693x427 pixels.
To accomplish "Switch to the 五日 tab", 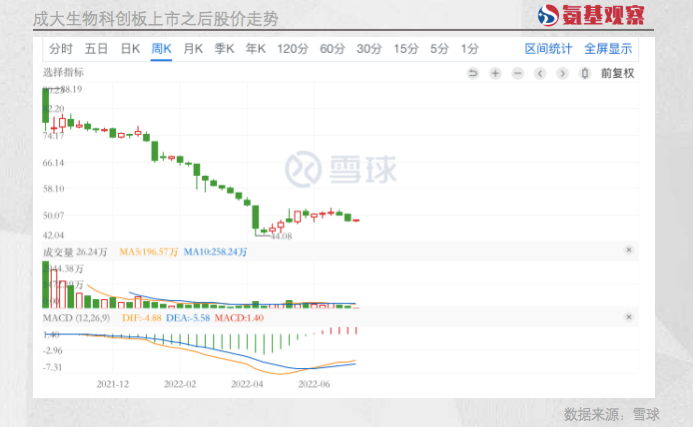I will 96,48.
